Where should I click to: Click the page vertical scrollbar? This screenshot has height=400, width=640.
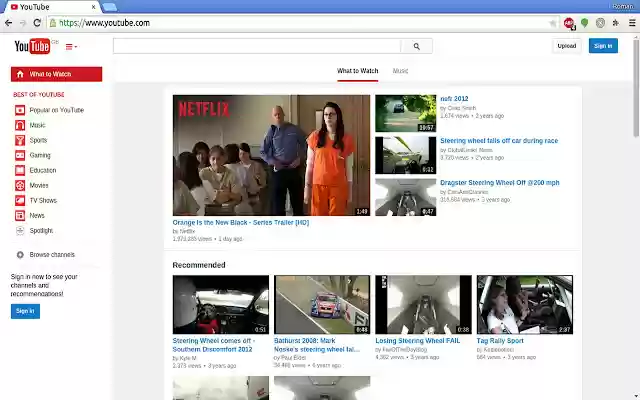click(x=636, y=88)
